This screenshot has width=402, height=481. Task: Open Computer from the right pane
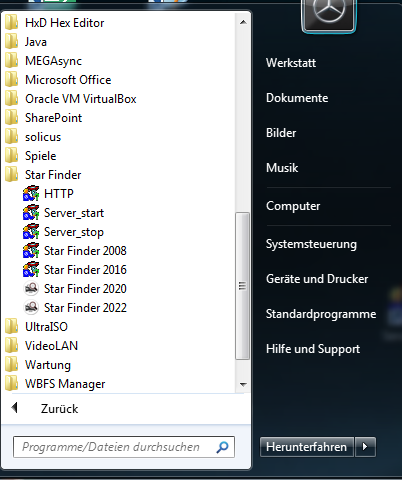tap(293, 206)
